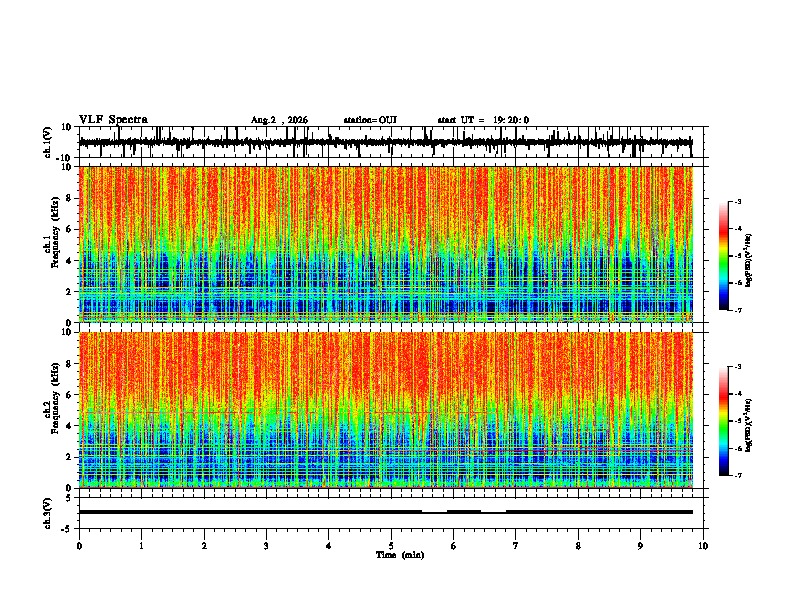Screen dimensions: 792x612
Task: Click the VLF Spectra title text
Action: click(113, 120)
